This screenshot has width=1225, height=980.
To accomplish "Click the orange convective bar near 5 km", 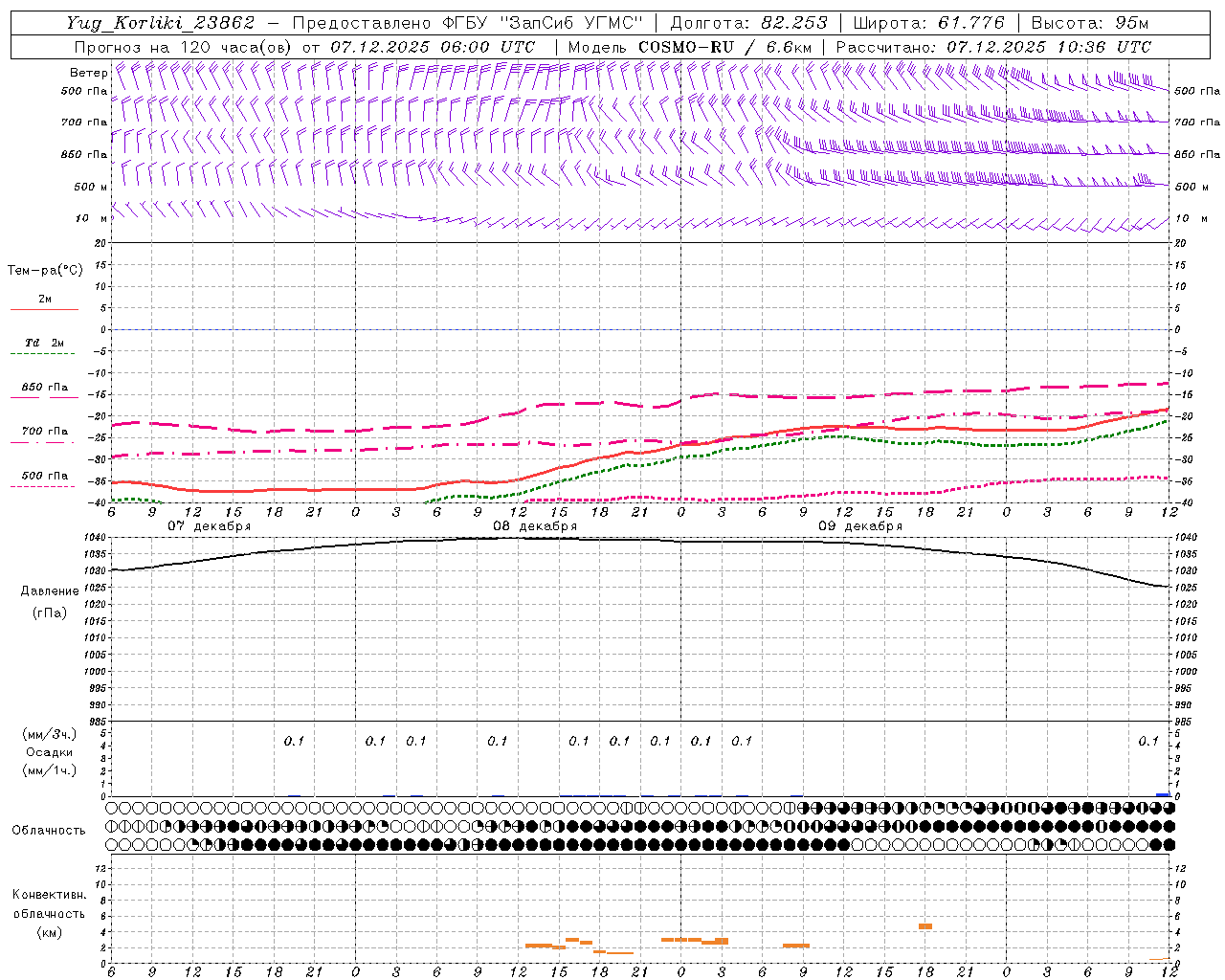I will coord(925,926).
